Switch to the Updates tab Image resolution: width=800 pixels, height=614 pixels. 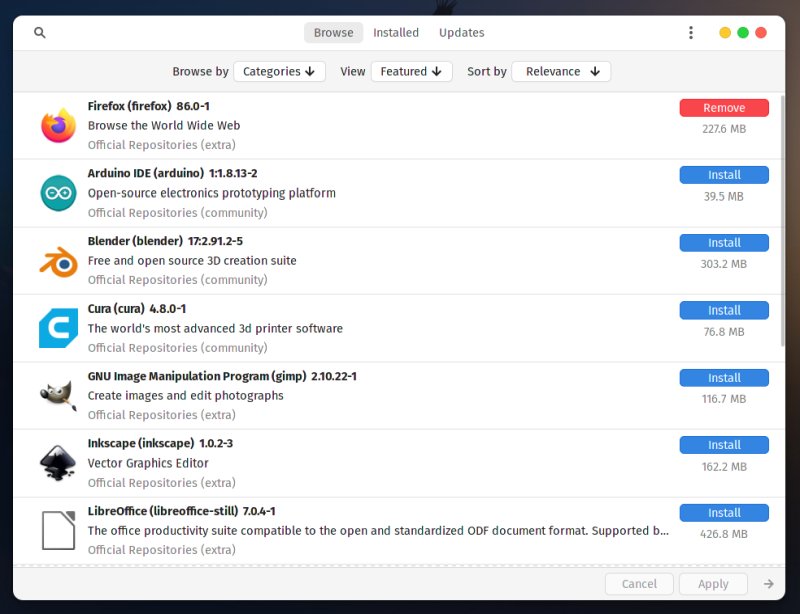point(461,33)
